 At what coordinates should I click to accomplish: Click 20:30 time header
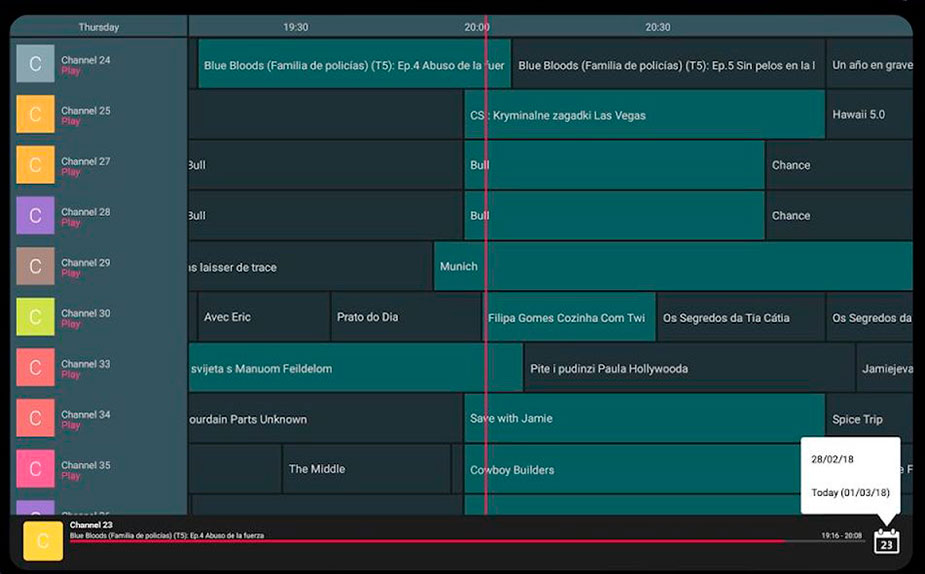coord(658,27)
